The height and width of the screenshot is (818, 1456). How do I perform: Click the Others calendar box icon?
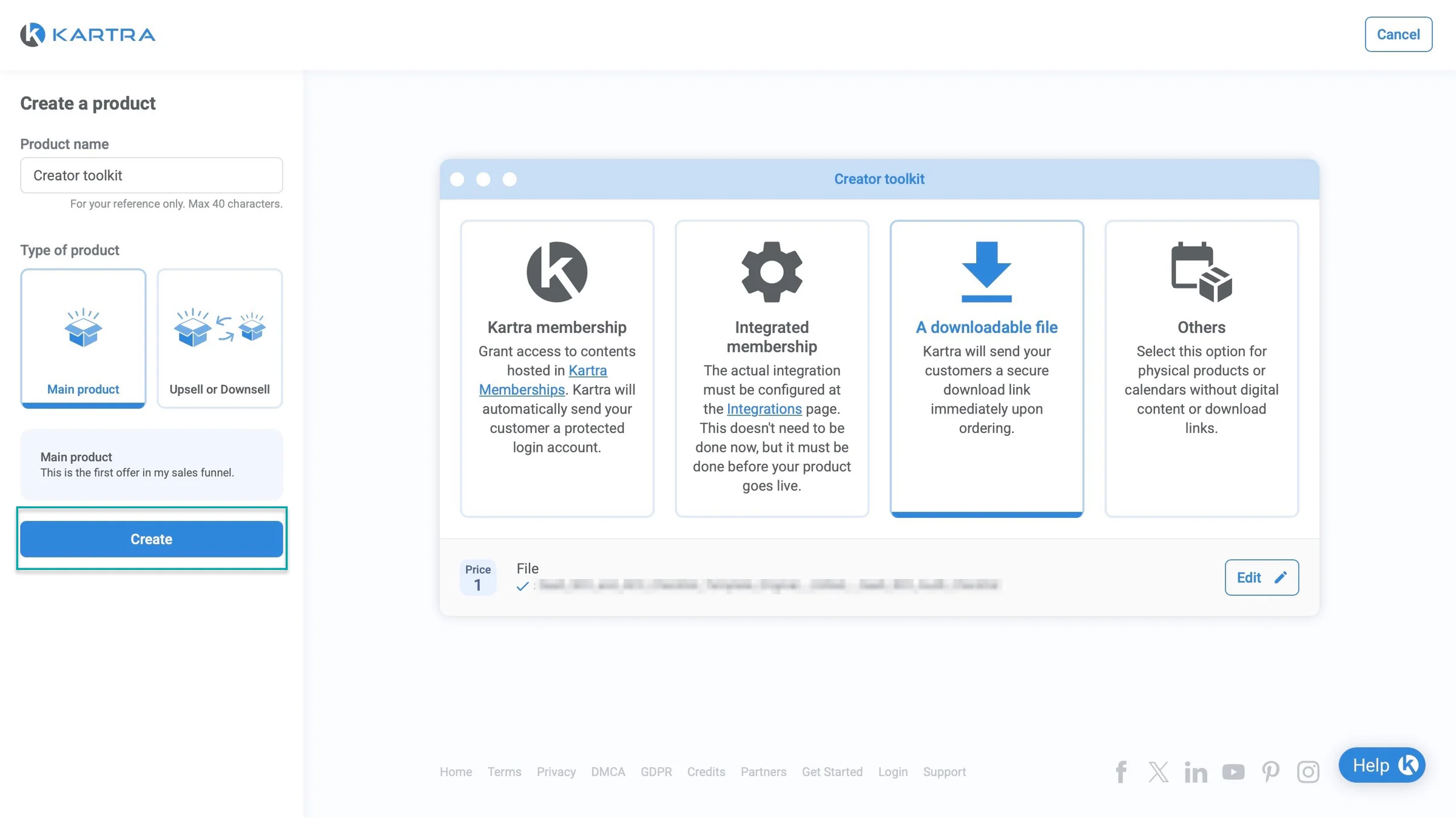tap(1201, 272)
